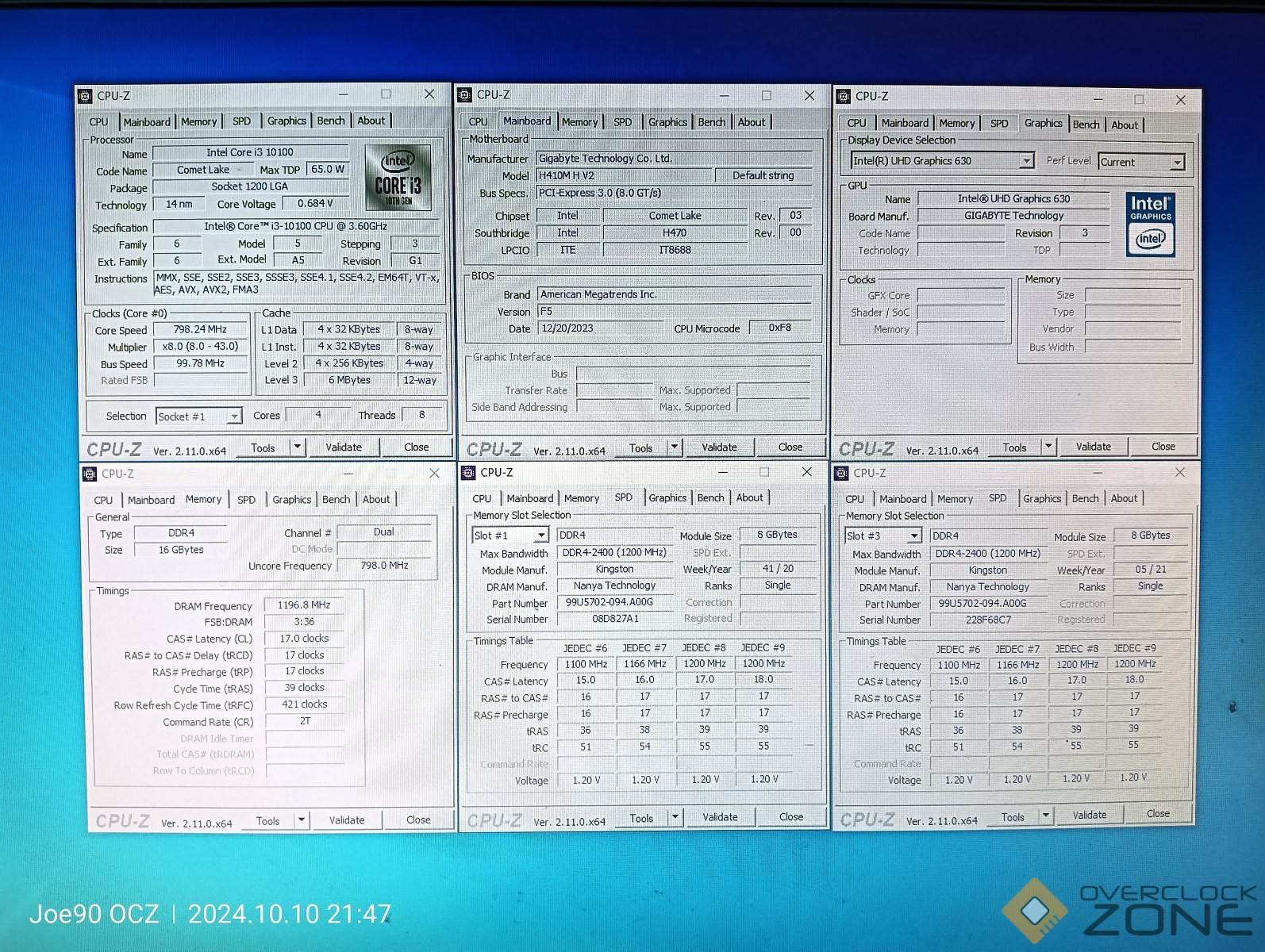Click the Core Speed 798.24 MHz field
The height and width of the screenshot is (952, 1265).
click(200, 330)
